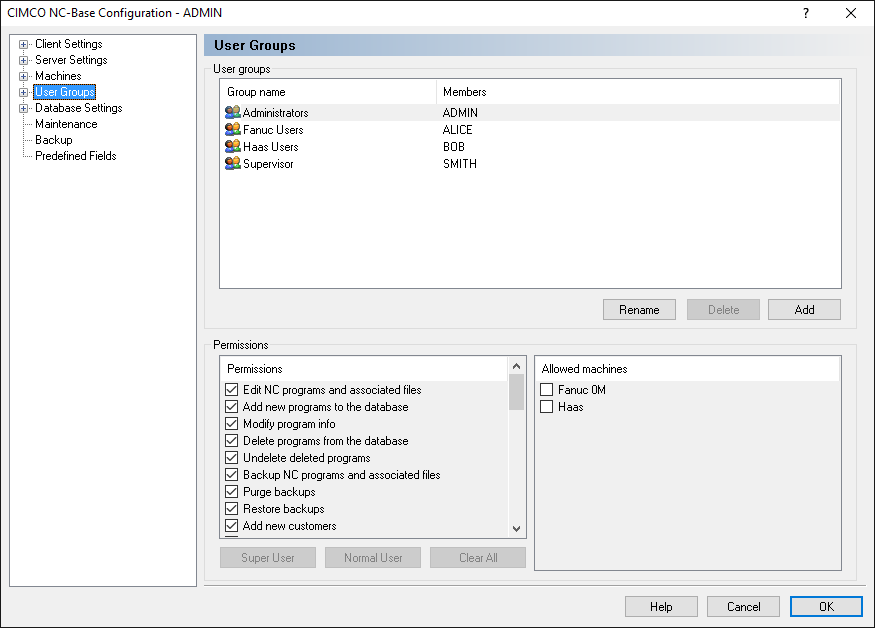This screenshot has width=875, height=628.
Task: Close the configuration dialog window
Action: click(x=850, y=13)
